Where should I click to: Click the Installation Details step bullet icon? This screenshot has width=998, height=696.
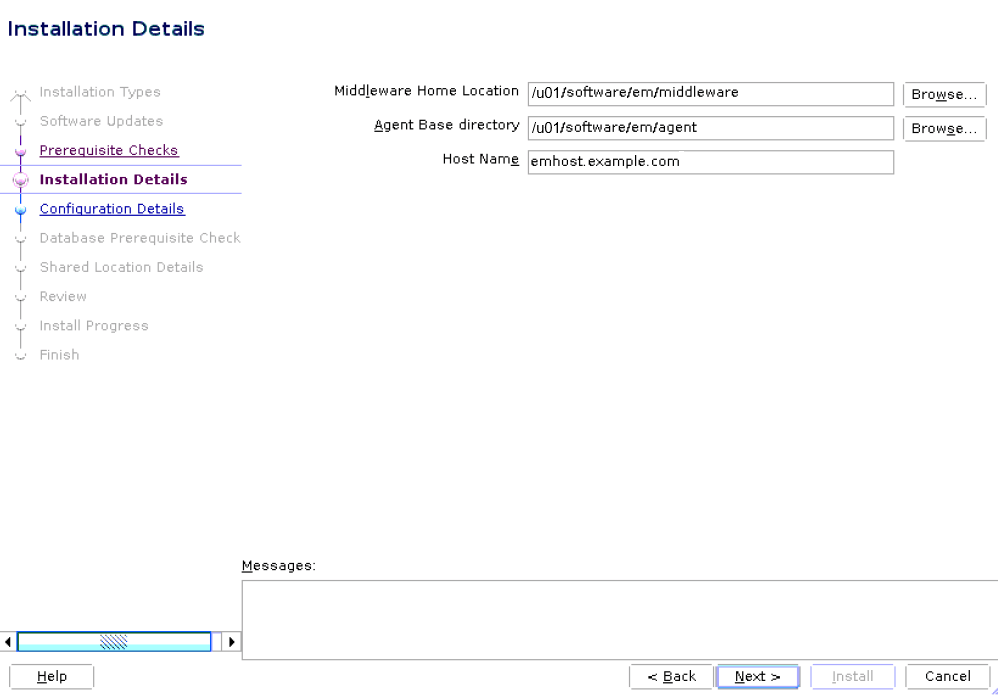(20, 180)
